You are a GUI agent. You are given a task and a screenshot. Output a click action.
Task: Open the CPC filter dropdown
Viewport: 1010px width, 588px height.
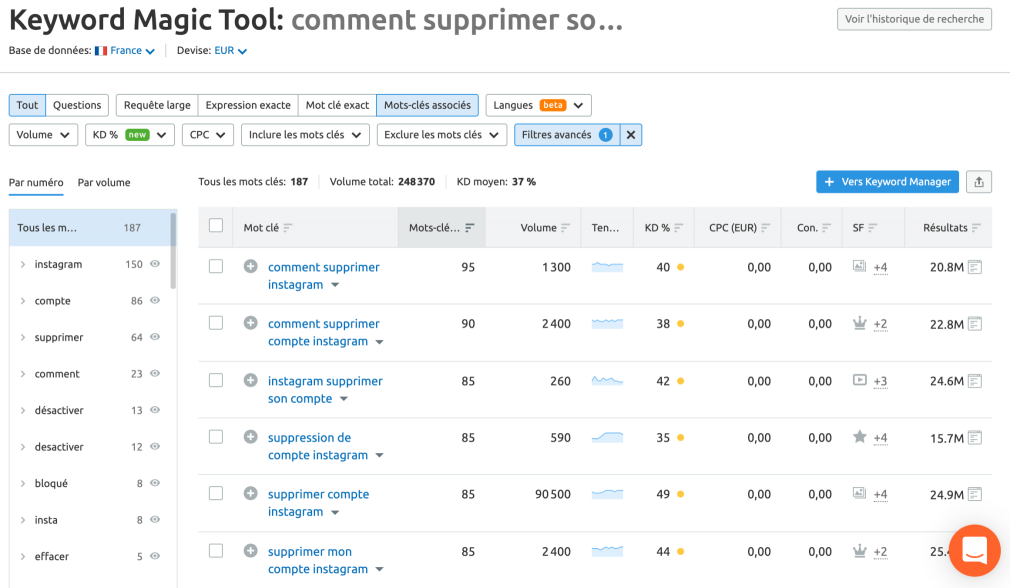point(207,135)
